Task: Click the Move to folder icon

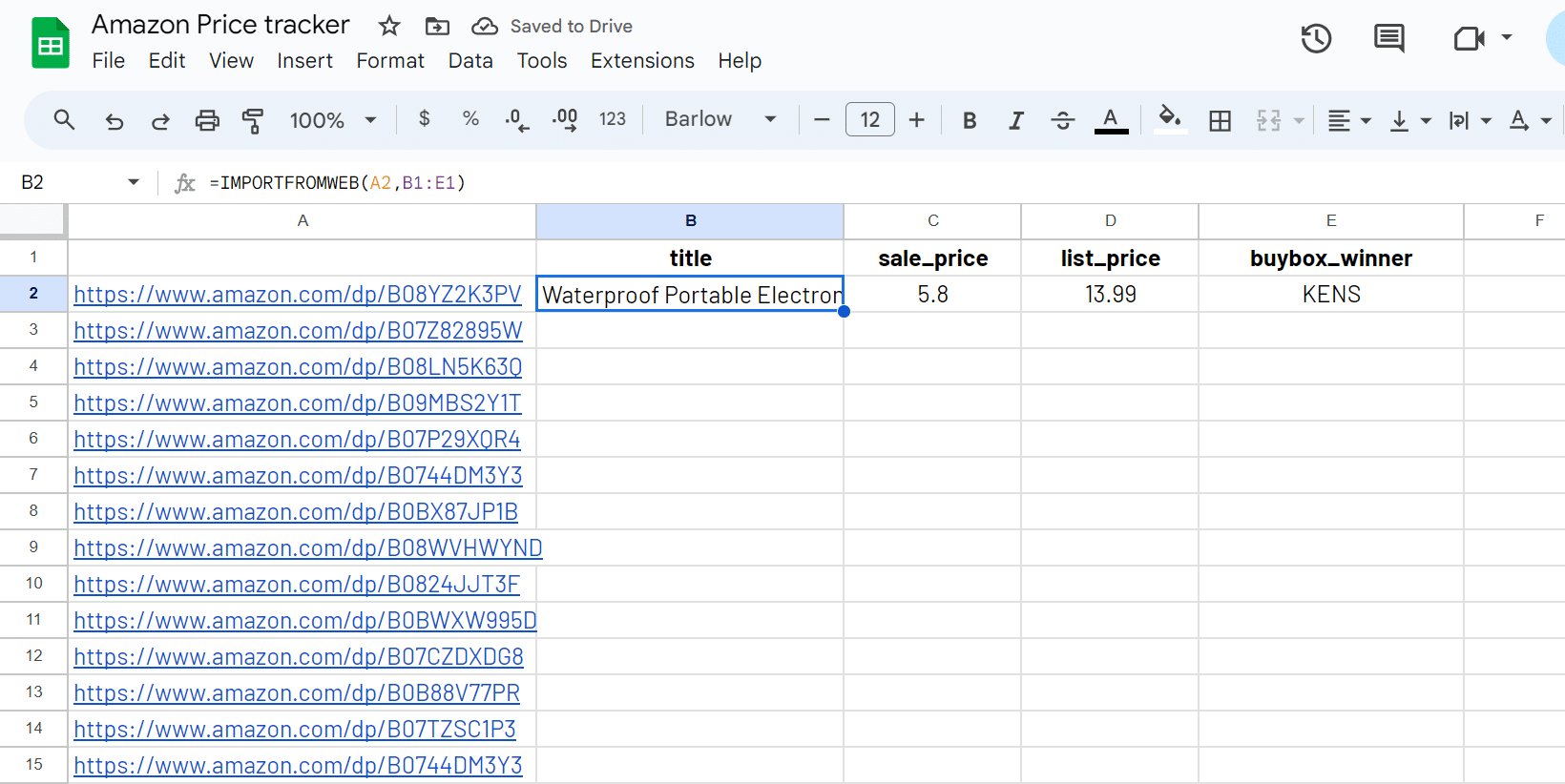Action: point(437,26)
